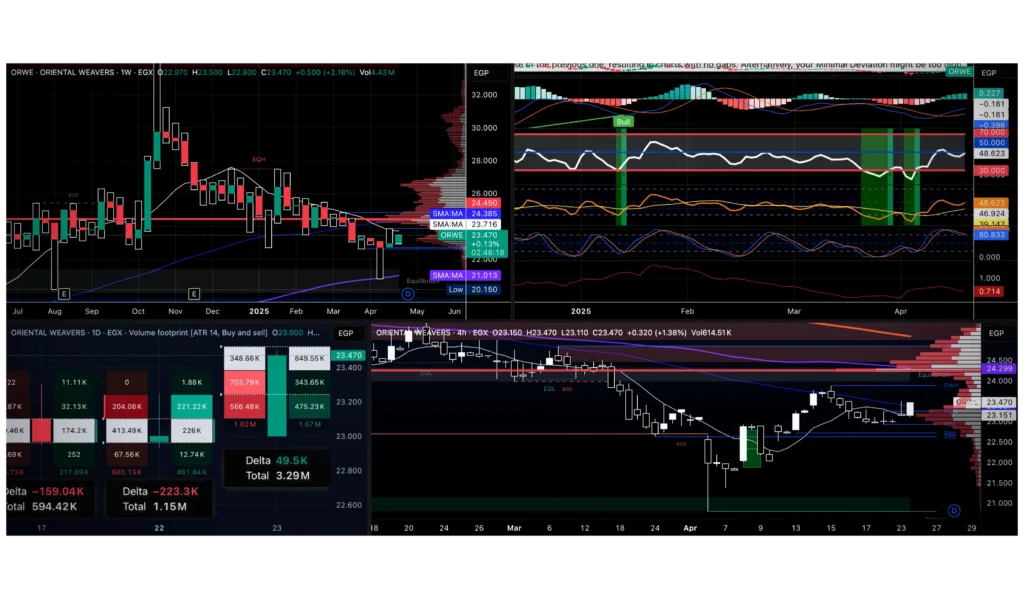The height and width of the screenshot is (599, 1024).
Task: Click the purple SMA:MA 21.013 price label
Action: [466, 276]
